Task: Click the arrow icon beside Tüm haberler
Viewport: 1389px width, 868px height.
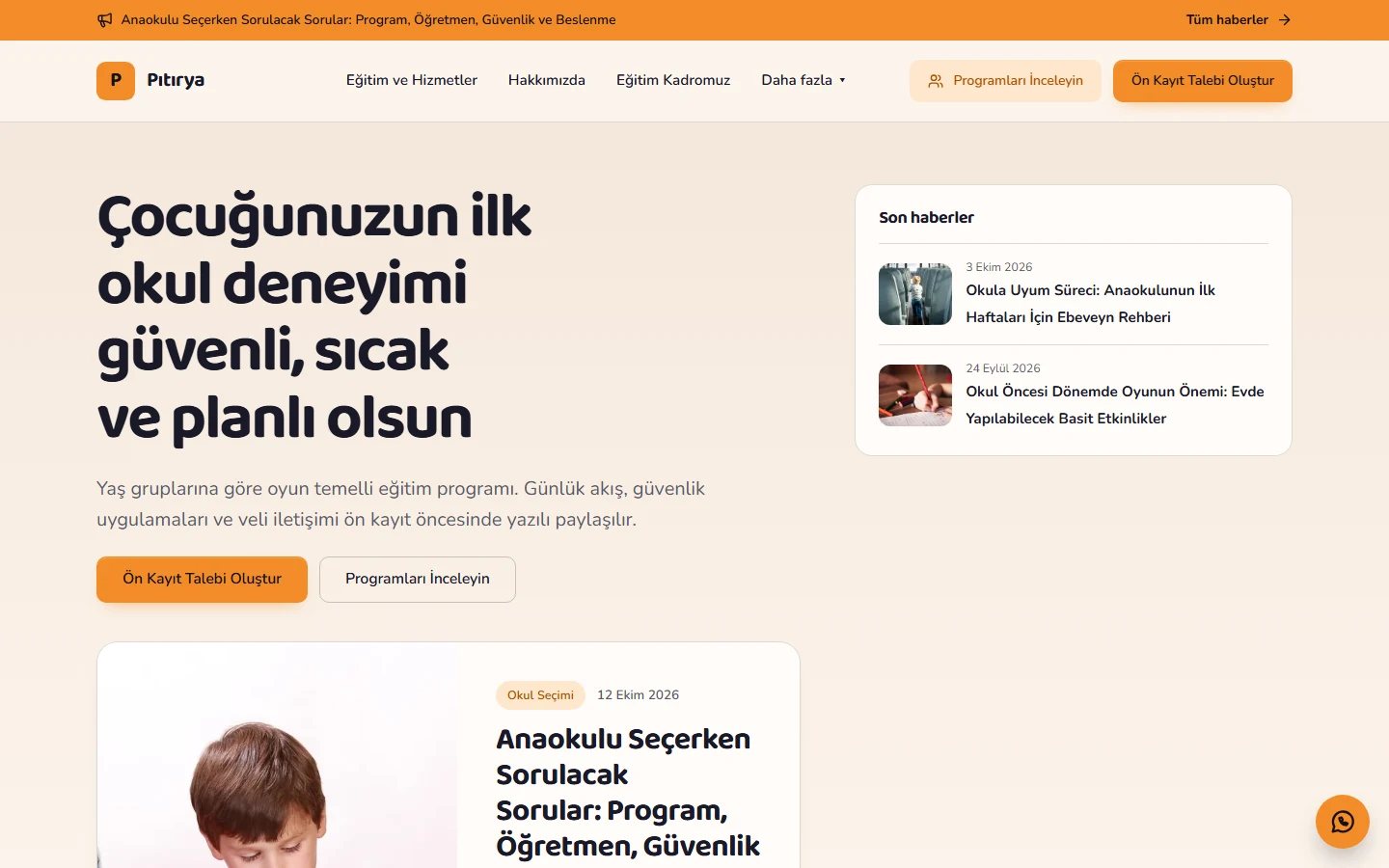Action: click(1284, 20)
